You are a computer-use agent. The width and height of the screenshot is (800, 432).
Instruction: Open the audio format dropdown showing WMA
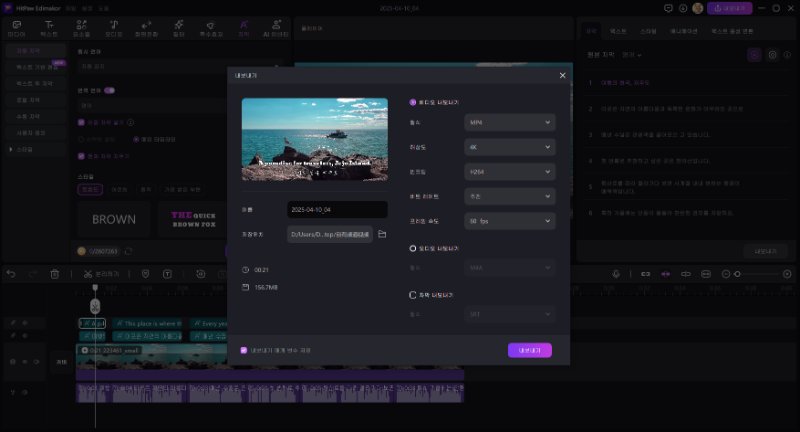510,268
